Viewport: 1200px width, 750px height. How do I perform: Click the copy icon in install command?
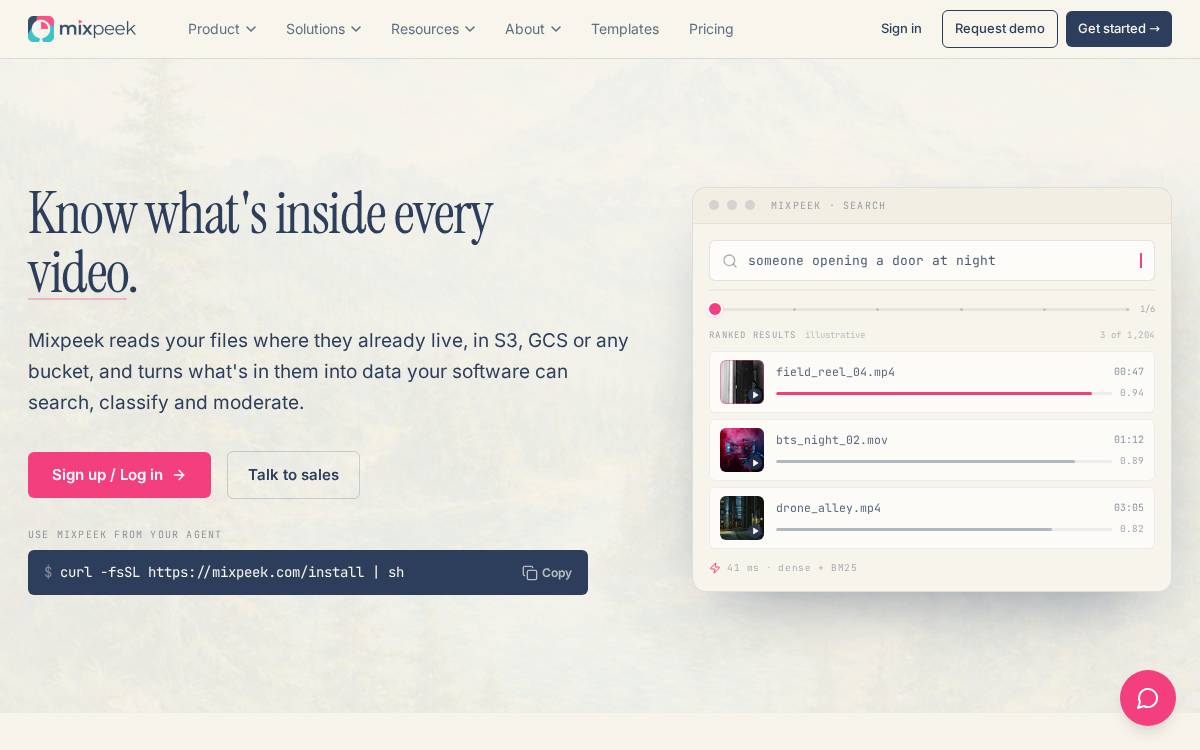(x=530, y=573)
